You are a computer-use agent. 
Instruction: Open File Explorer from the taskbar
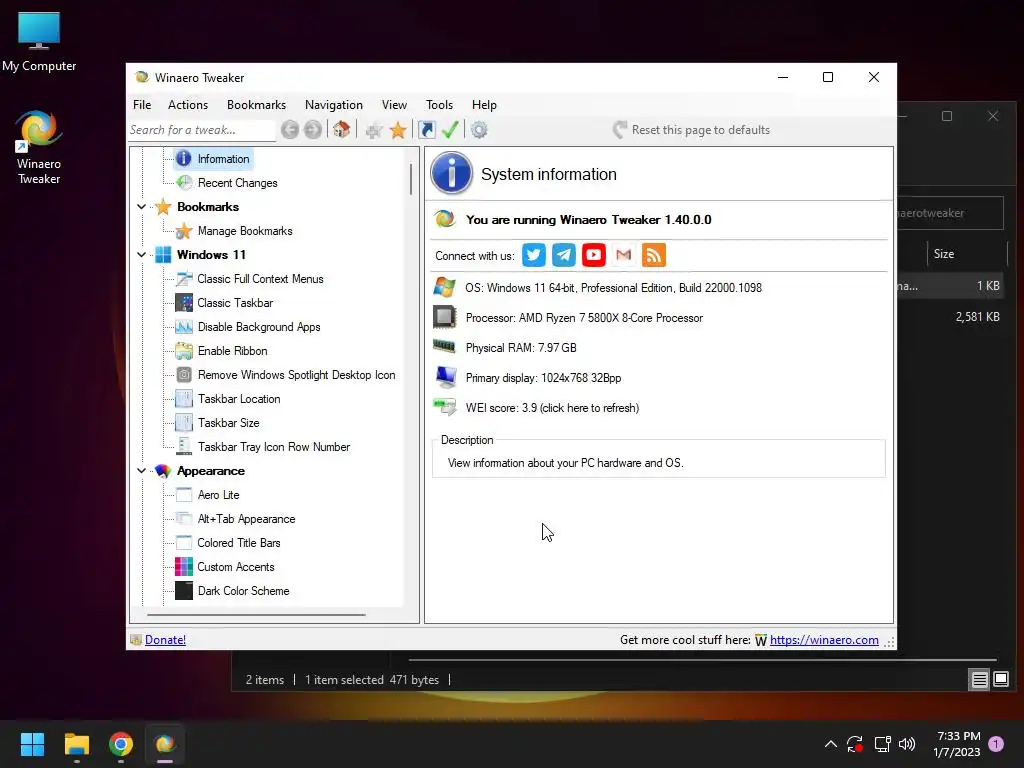pyautogui.click(x=76, y=744)
